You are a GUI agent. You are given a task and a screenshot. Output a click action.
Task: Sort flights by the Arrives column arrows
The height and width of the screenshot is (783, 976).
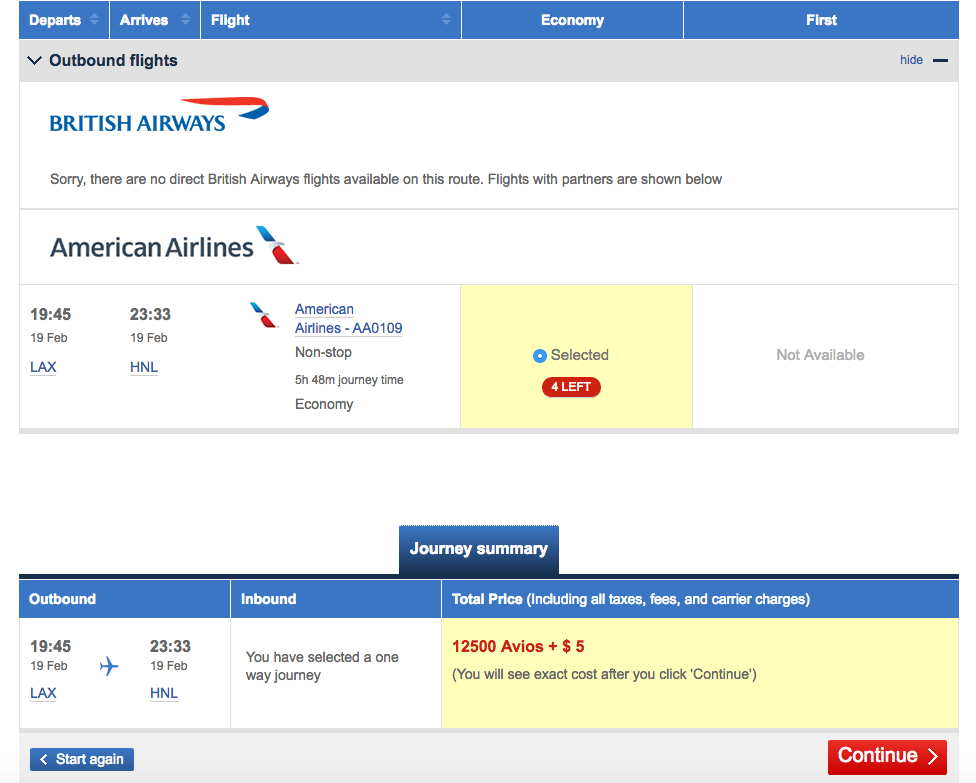(185, 20)
